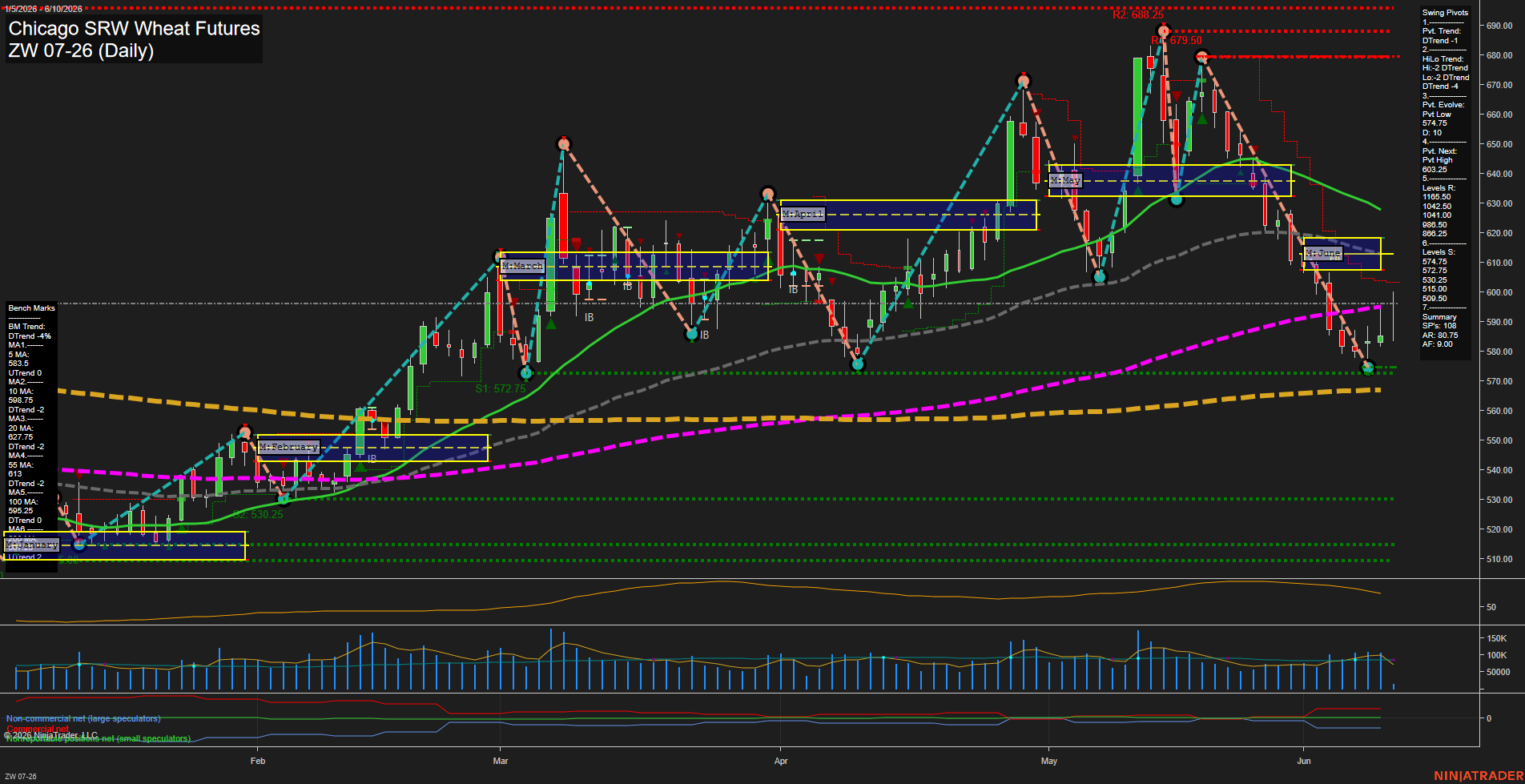This screenshot has height=784, width=1525.
Task: Click the 150K volume axis label
Action: [1497, 638]
